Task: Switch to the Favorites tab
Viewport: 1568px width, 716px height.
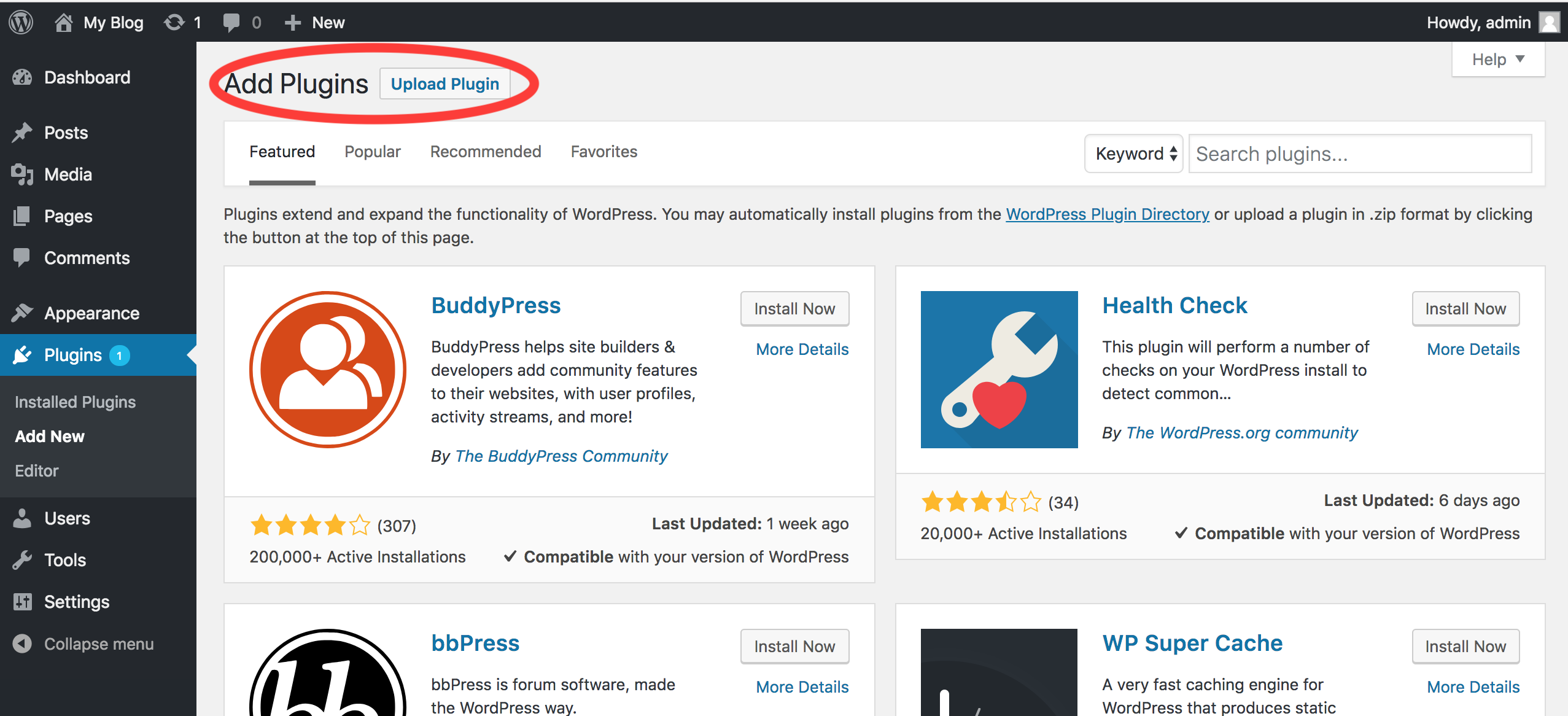Action: click(x=604, y=152)
